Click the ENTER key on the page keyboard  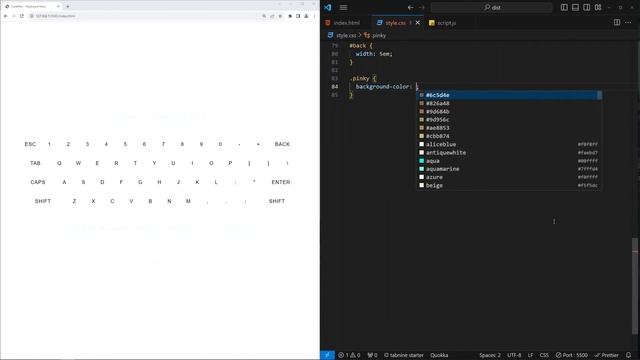click(281, 182)
